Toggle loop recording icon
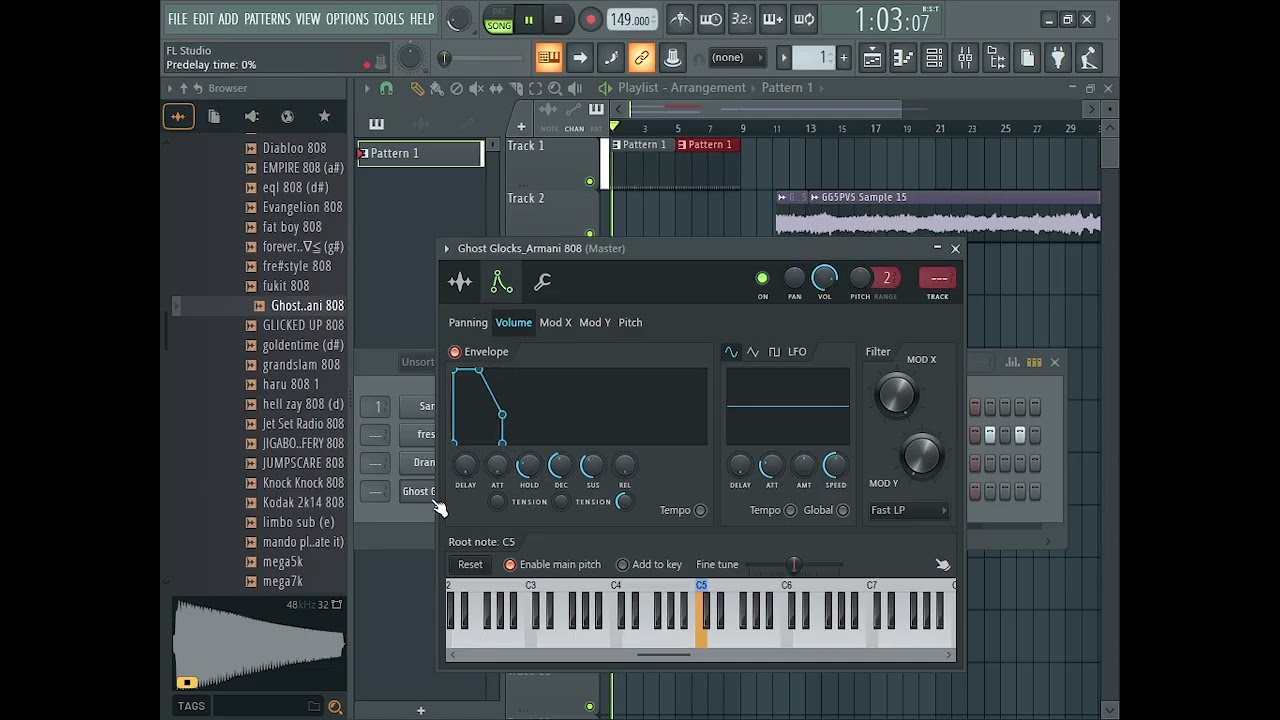Image resolution: width=1280 pixels, height=720 pixels. (x=804, y=19)
